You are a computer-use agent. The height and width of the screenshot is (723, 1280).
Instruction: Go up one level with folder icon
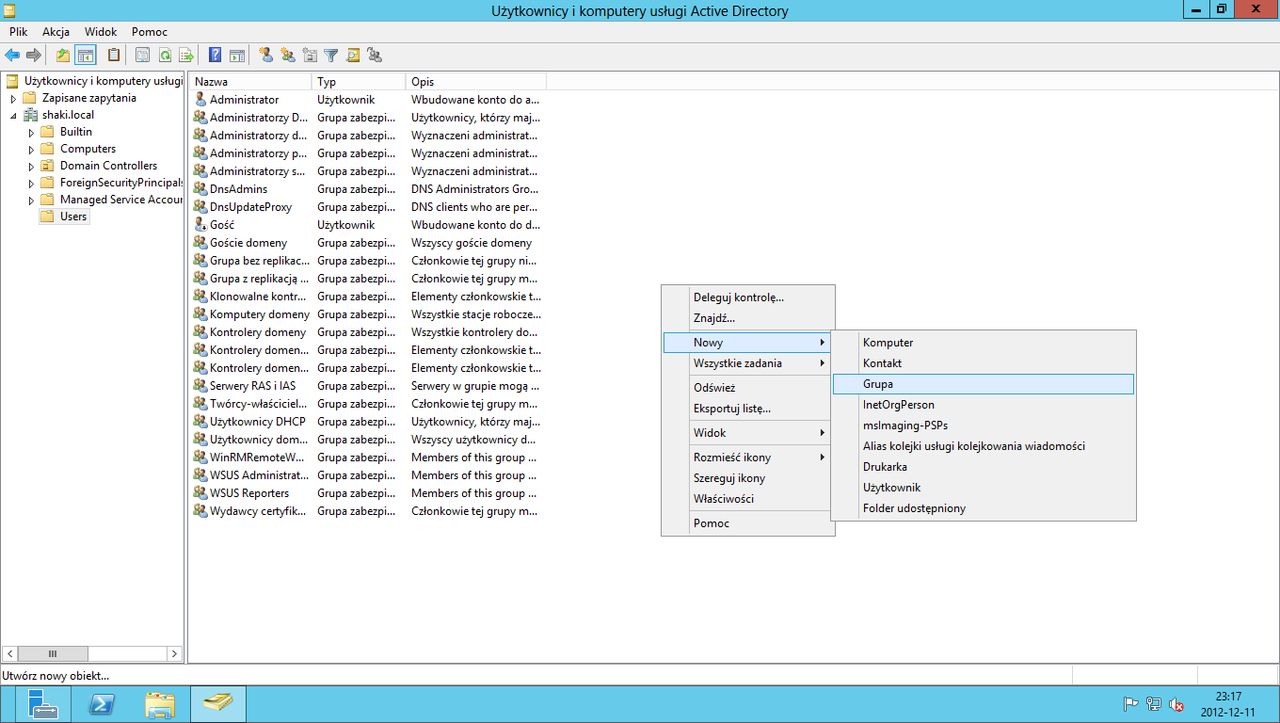[63, 55]
